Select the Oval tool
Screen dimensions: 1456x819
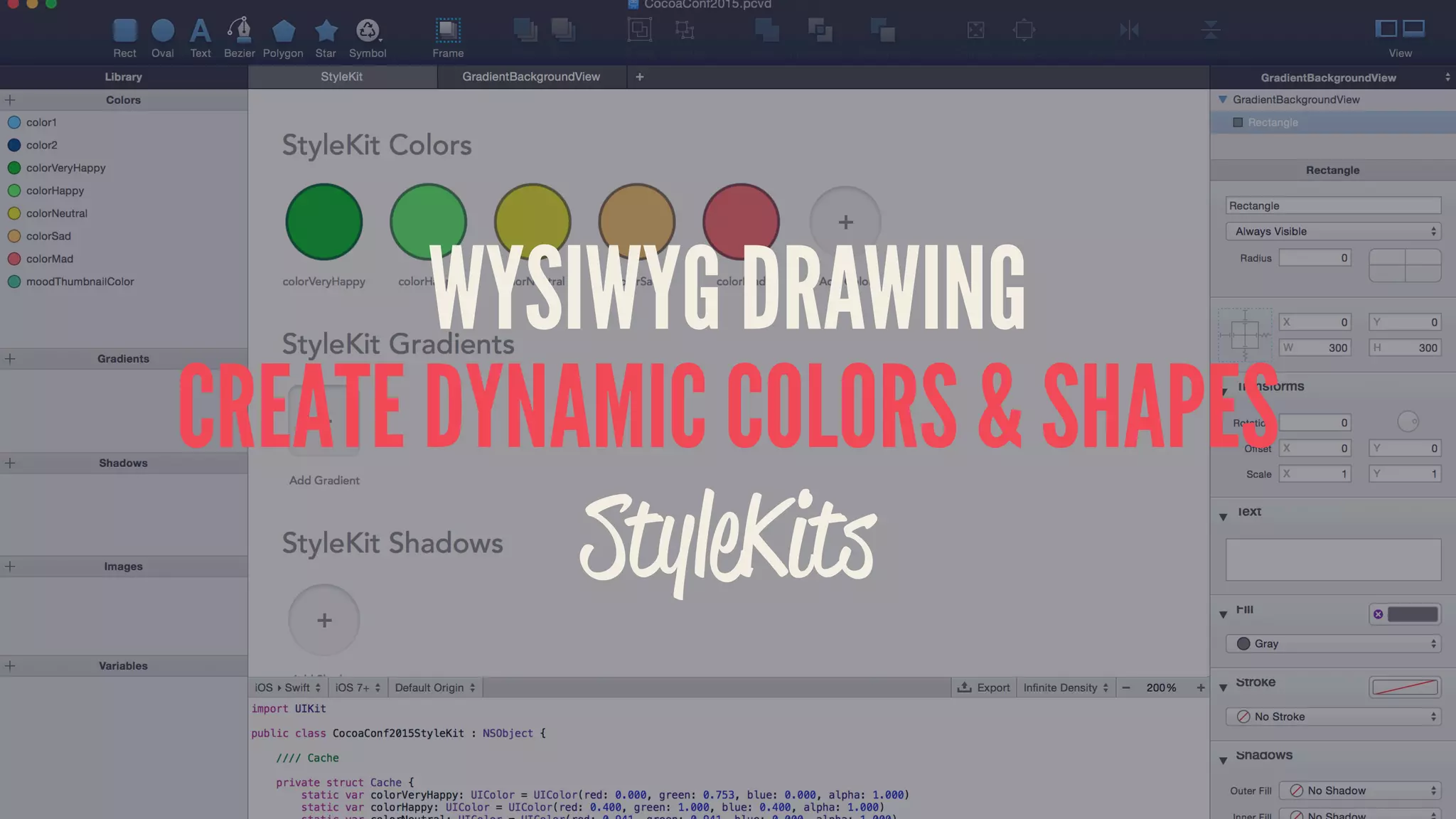click(163, 38)
